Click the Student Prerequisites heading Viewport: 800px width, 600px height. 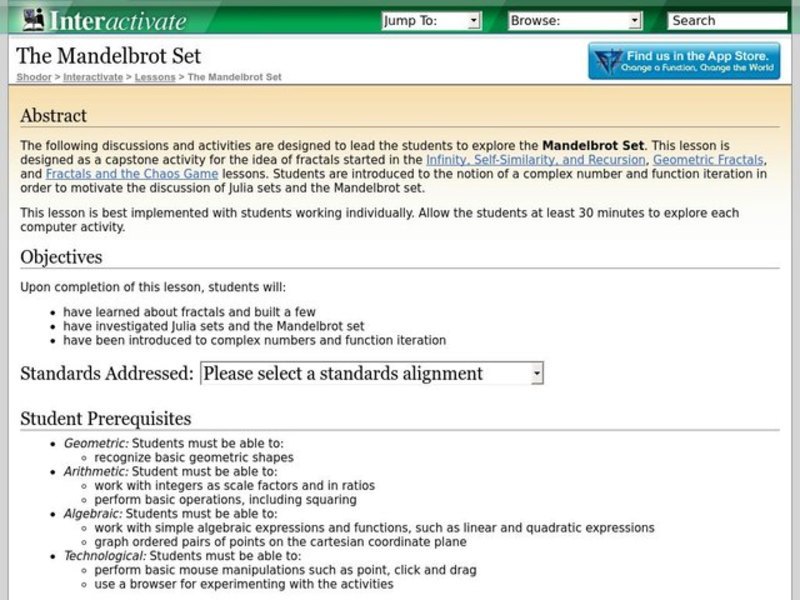(105, 418)
